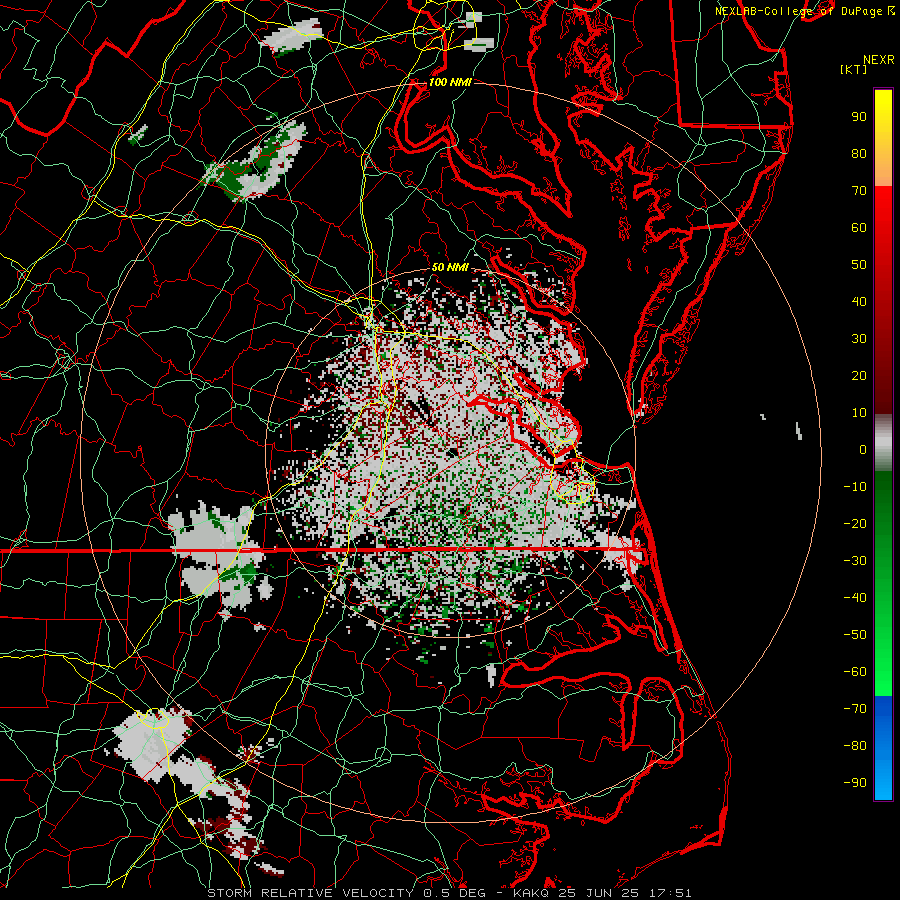Click the -80 knots scale label

coord(855,746)
